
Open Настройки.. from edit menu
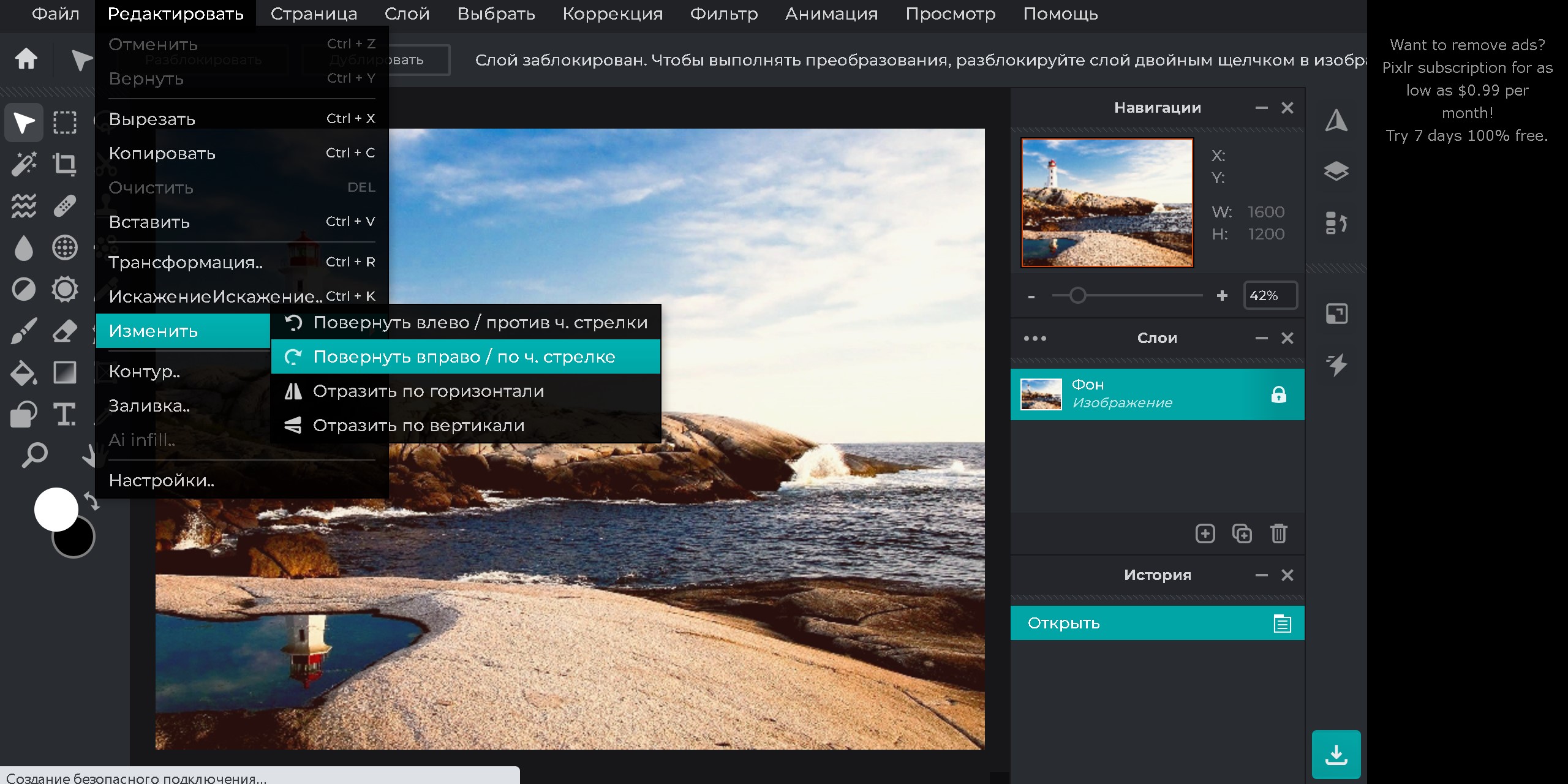click(242, 480)
